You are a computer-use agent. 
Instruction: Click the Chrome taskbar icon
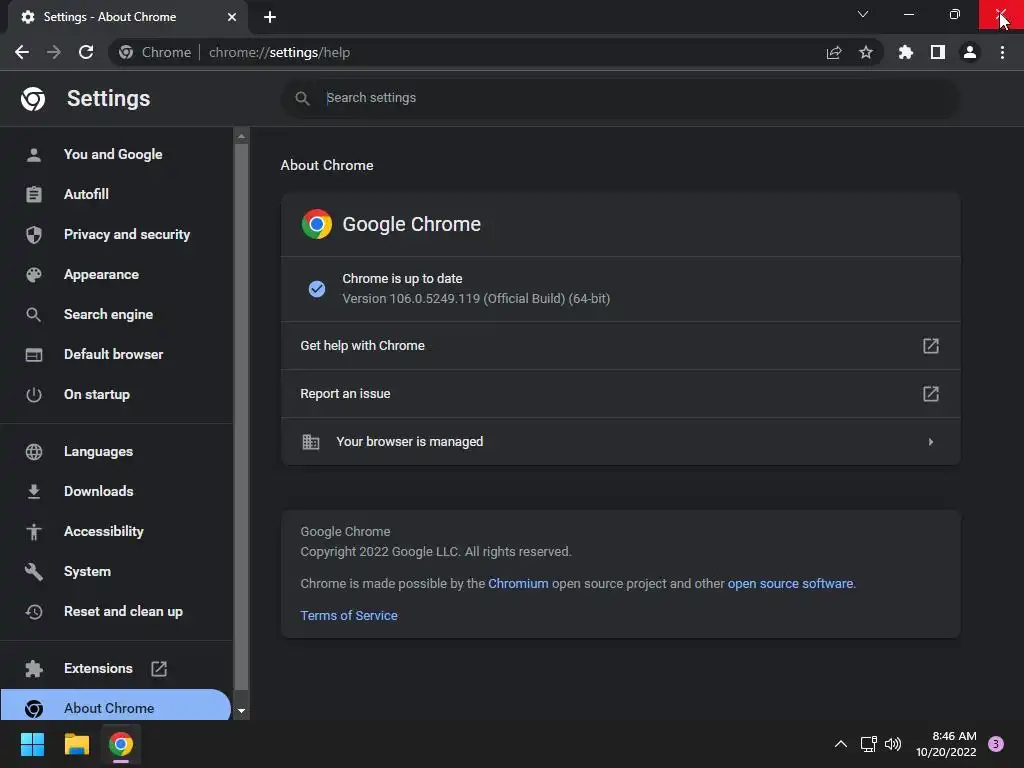(x=121, y=744)
